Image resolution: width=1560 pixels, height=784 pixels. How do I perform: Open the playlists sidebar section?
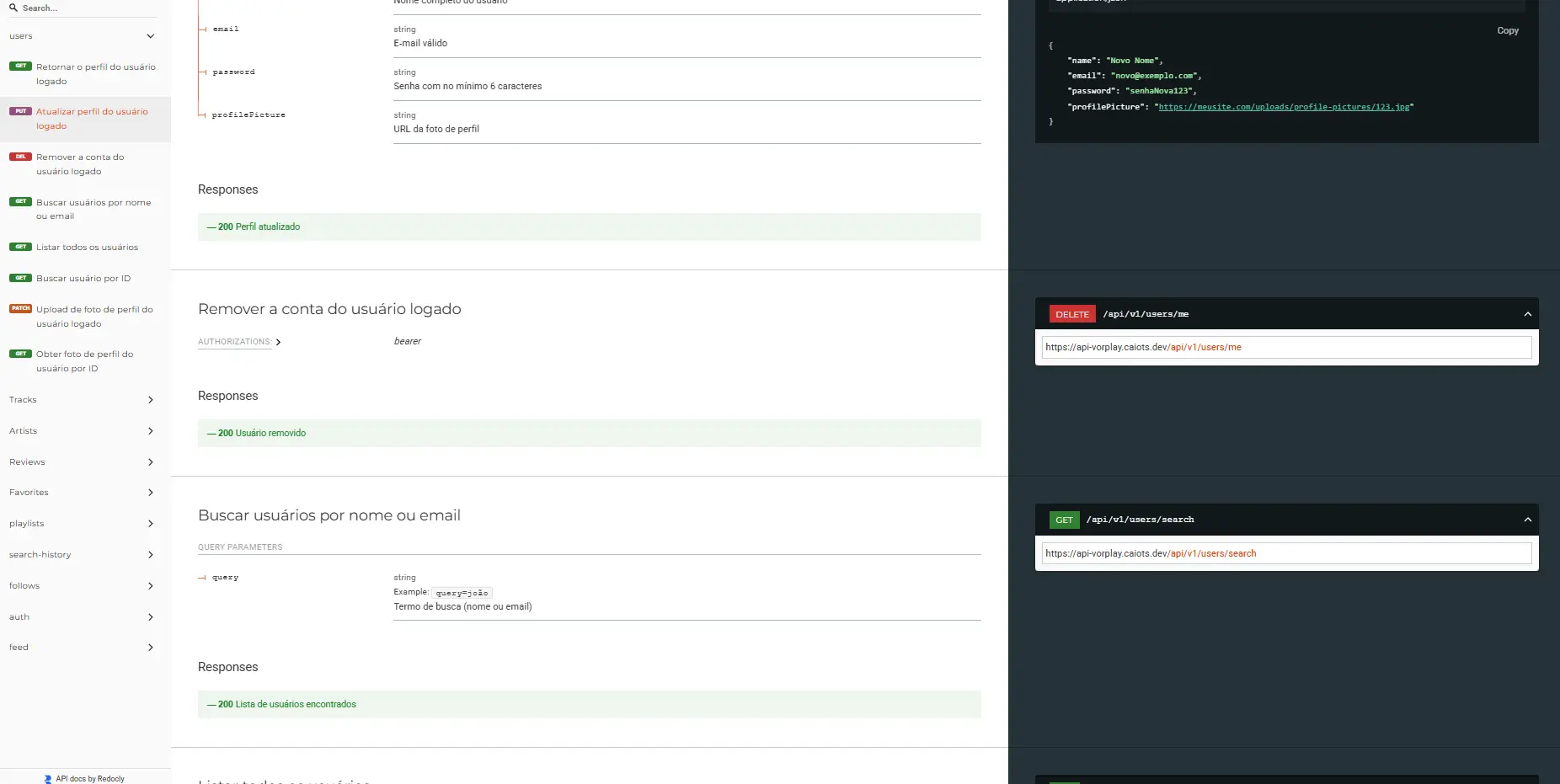[81, 524]
